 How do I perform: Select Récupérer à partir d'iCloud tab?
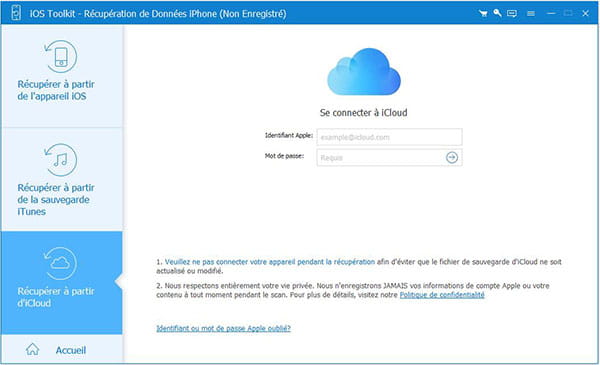[62, 282]
